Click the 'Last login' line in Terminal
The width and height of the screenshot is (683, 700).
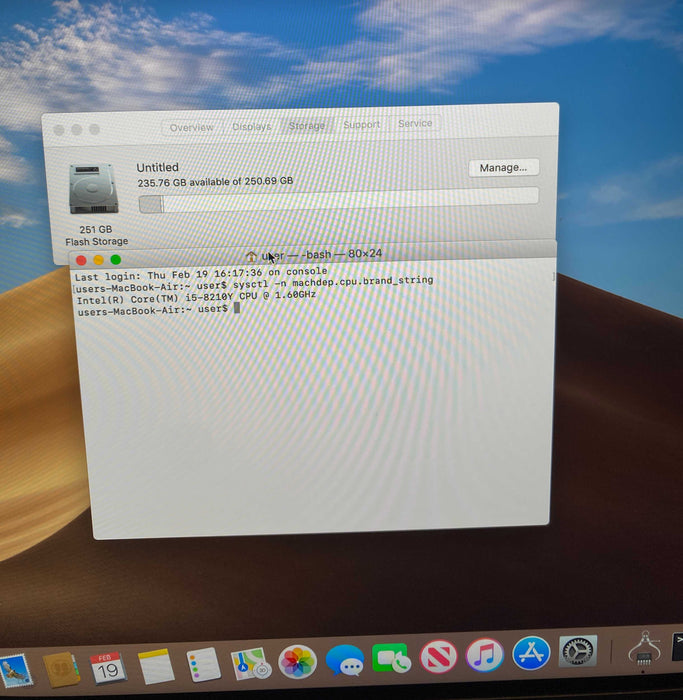(201, 274)
